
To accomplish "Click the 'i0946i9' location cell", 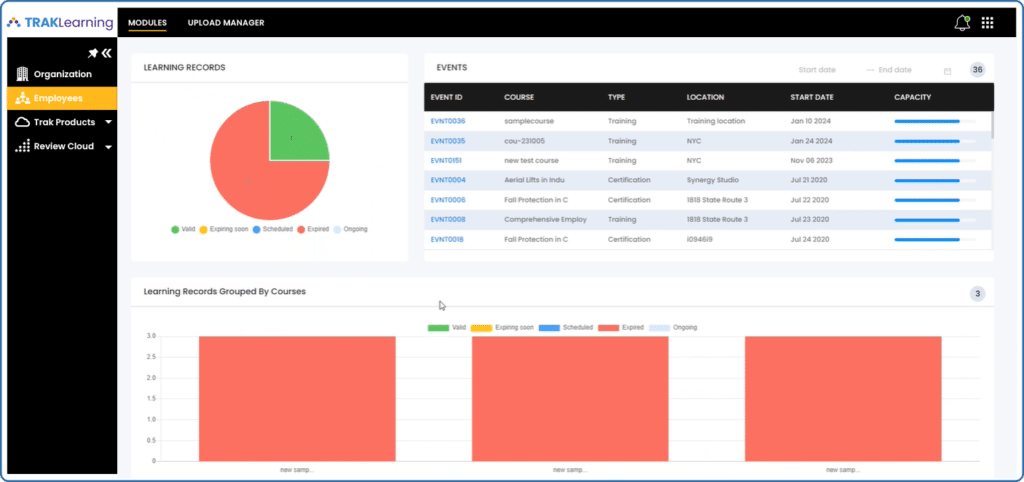I will 699,240.
